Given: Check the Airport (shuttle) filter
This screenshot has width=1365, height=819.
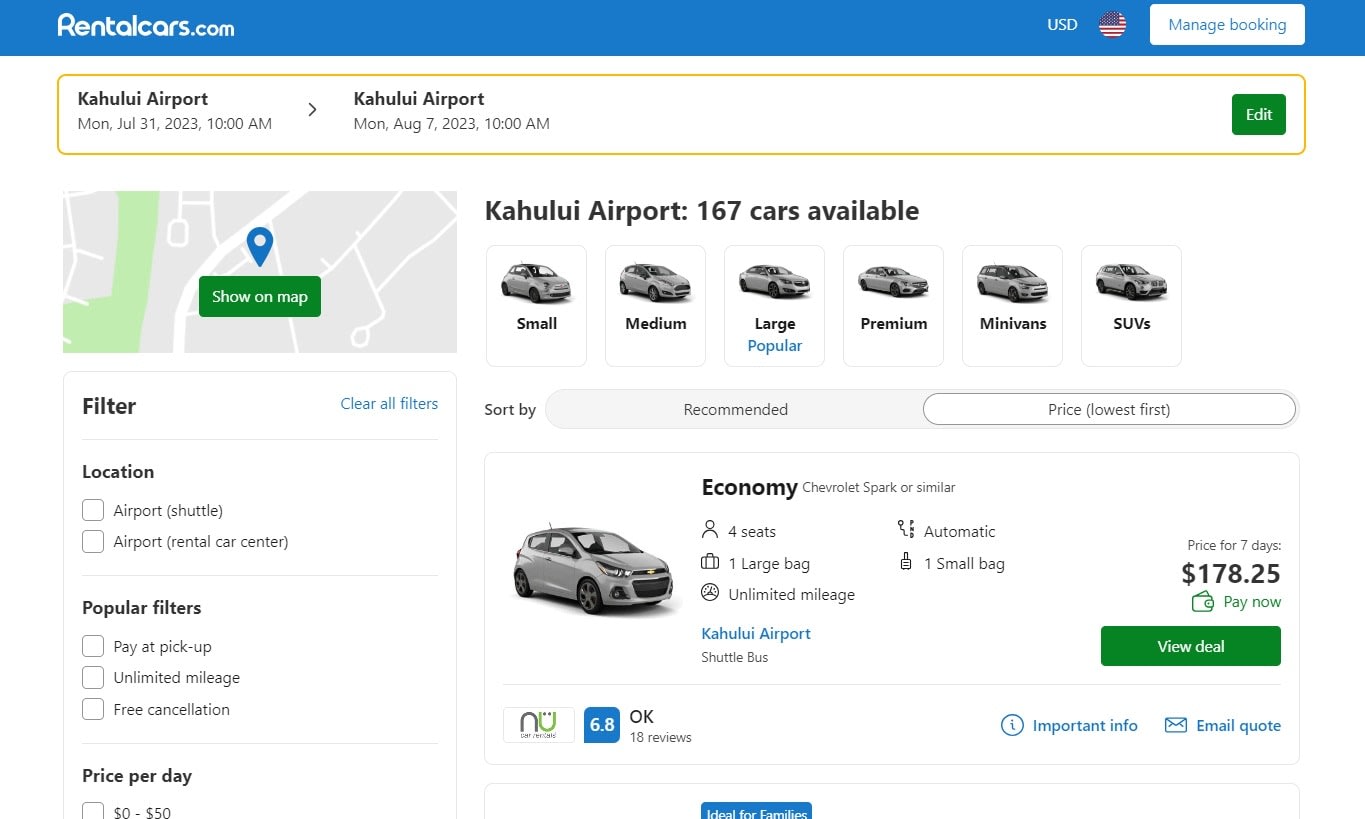Looking at the screenshot, I should (x=93, y=510).
